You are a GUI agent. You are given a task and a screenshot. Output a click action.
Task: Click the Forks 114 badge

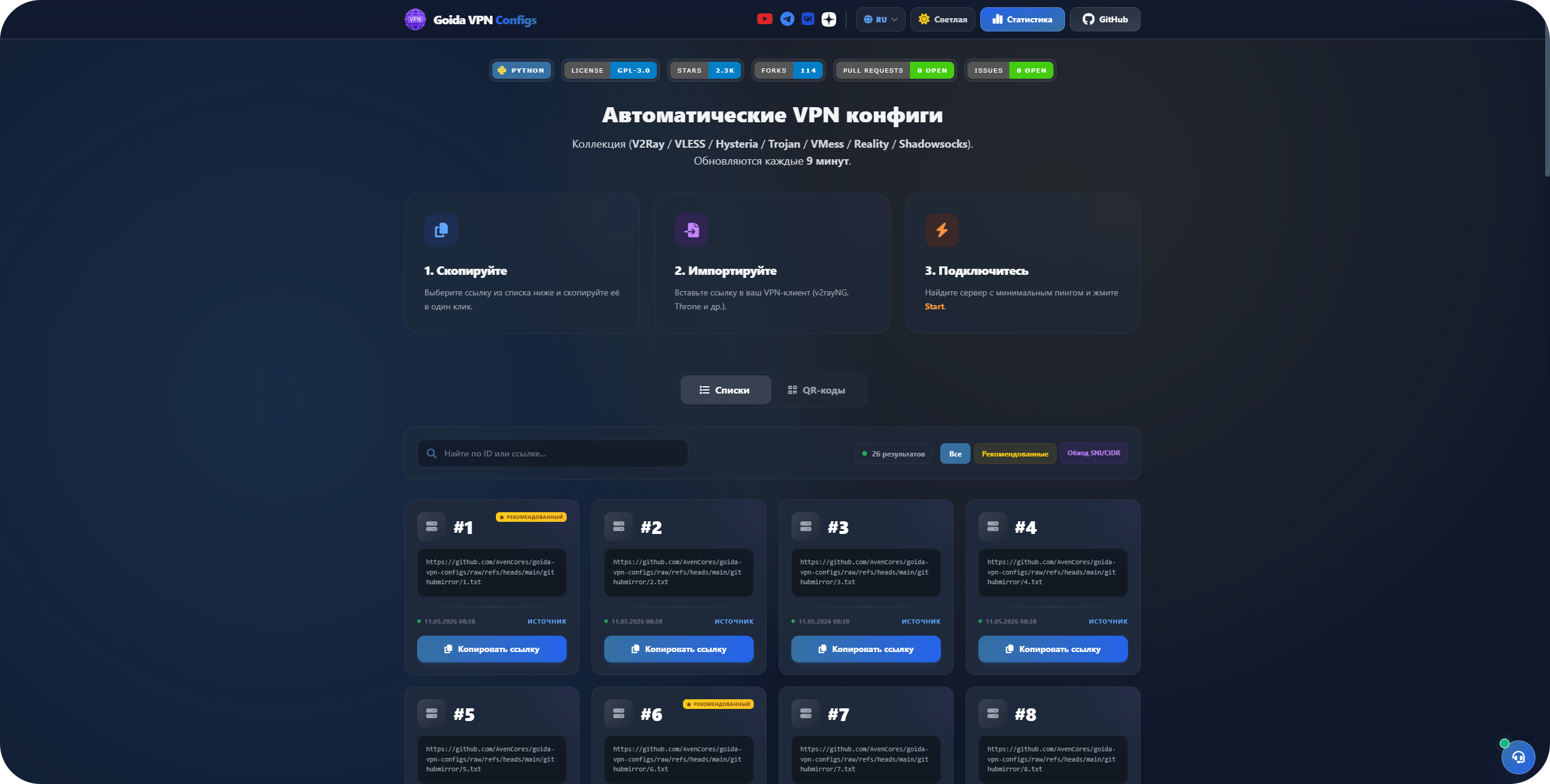(x=788, y=70)
